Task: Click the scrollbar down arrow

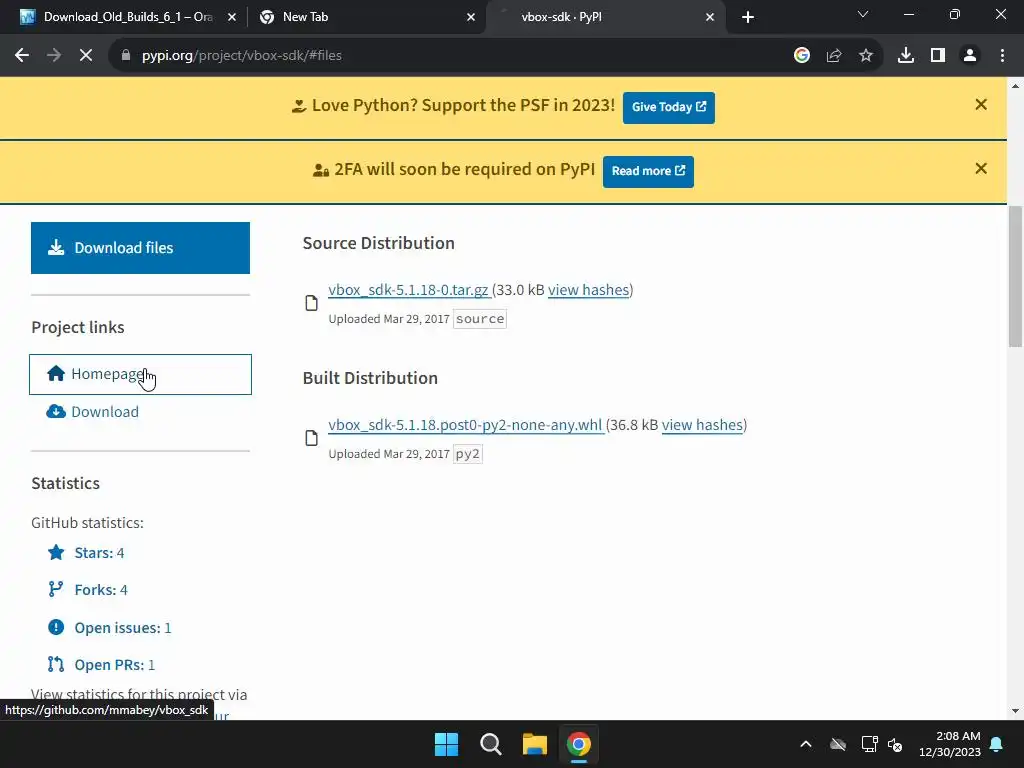Action: coord(1015,711)
